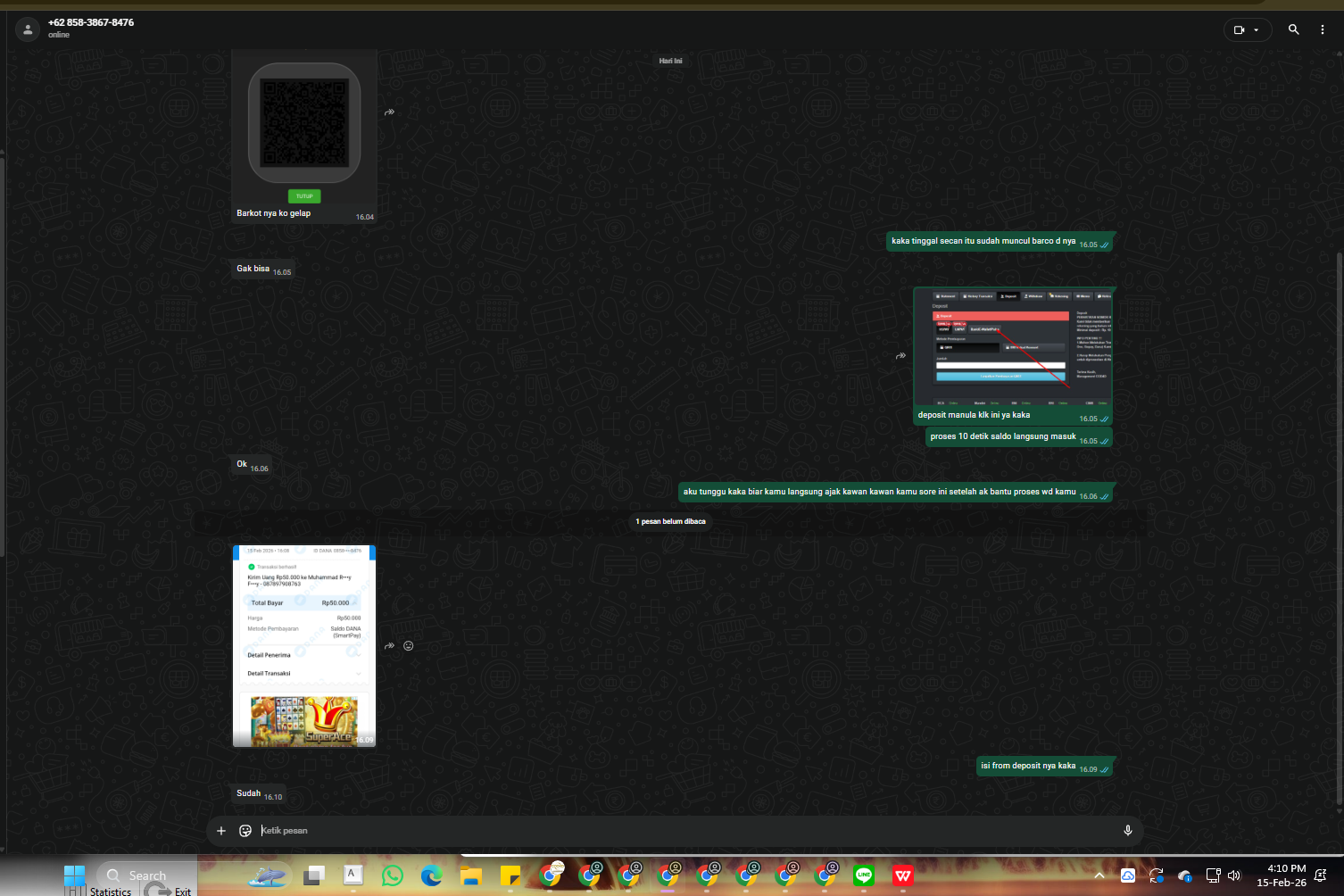Click the attach plus icon

[221, 831]
